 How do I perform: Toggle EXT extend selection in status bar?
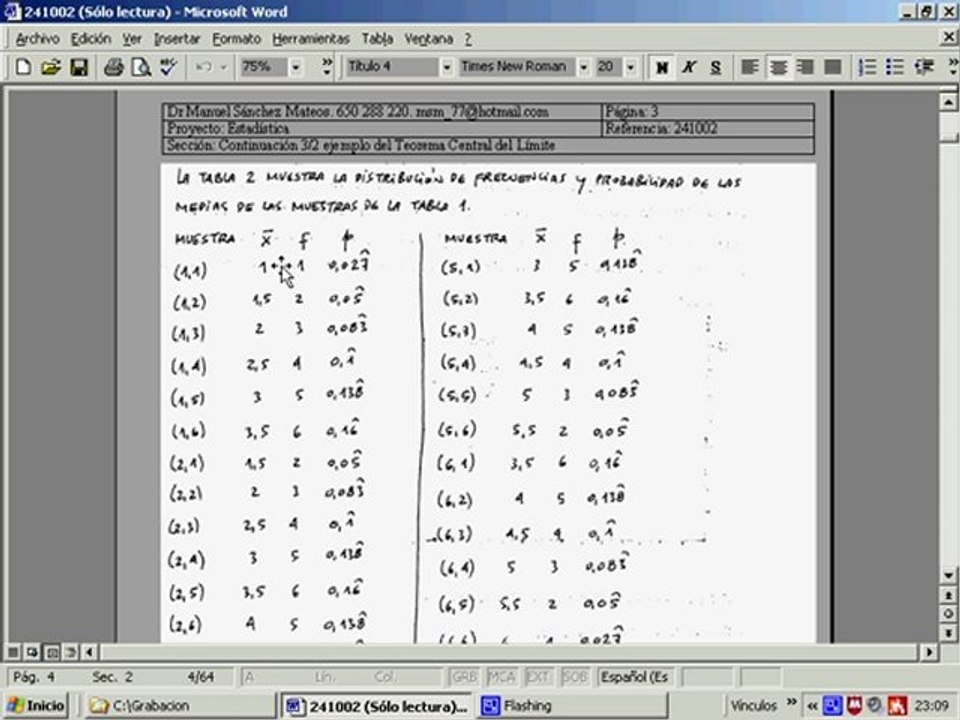tap(538, 677)
